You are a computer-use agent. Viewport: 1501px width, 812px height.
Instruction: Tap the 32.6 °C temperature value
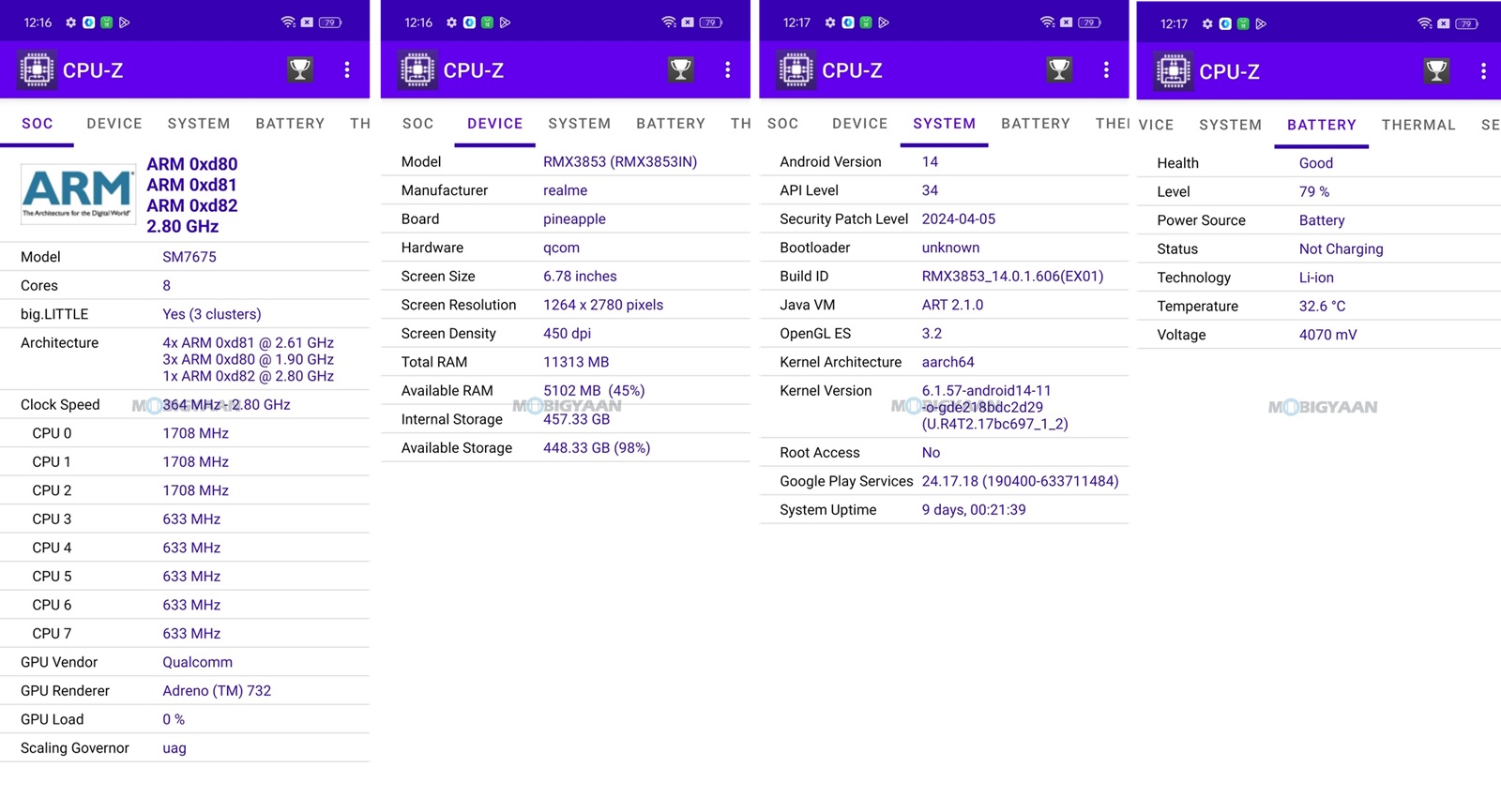[x=1323, y=307]
